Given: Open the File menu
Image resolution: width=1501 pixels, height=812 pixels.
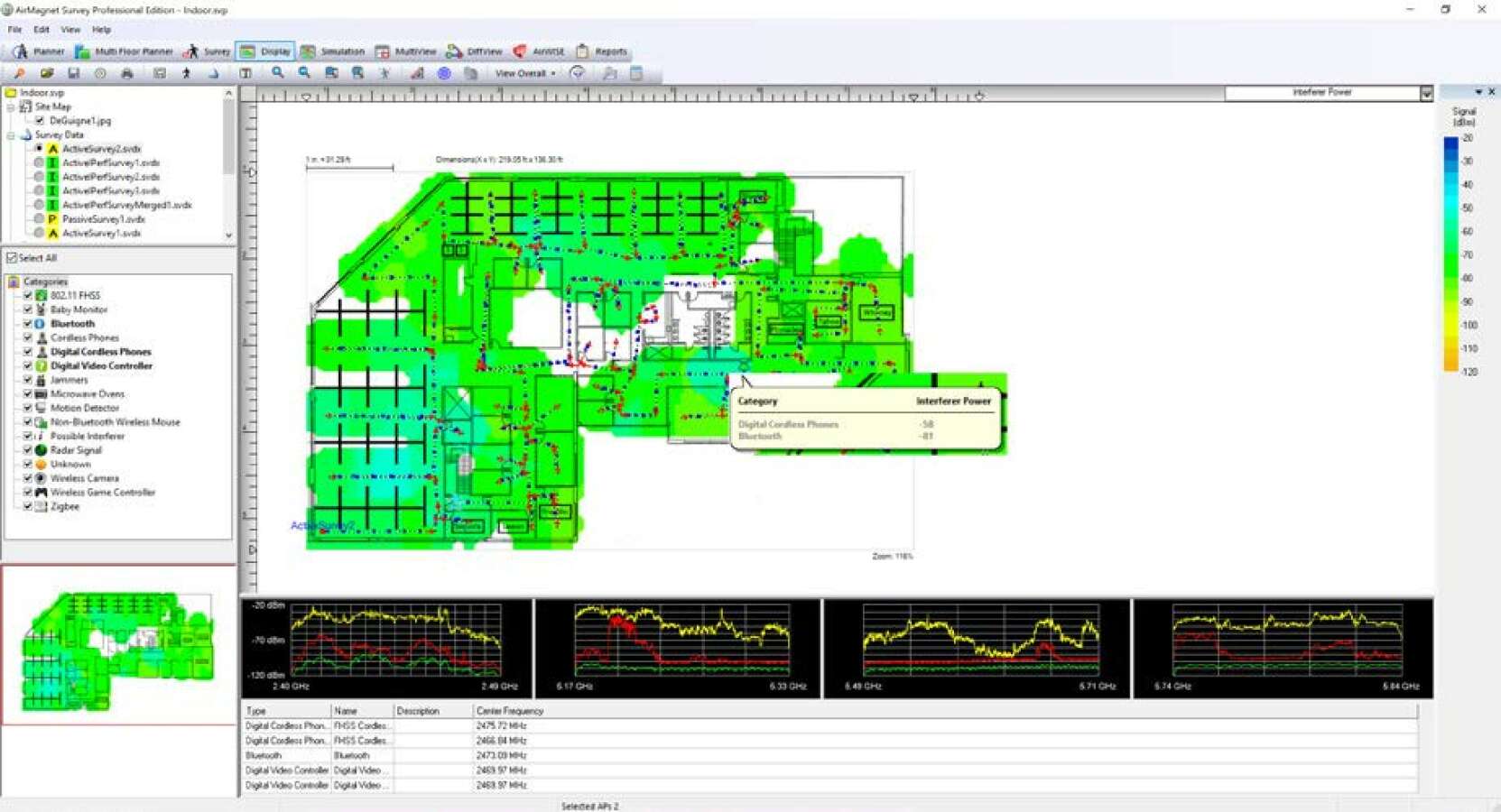Looking at the screenshot, I should 14,30.
